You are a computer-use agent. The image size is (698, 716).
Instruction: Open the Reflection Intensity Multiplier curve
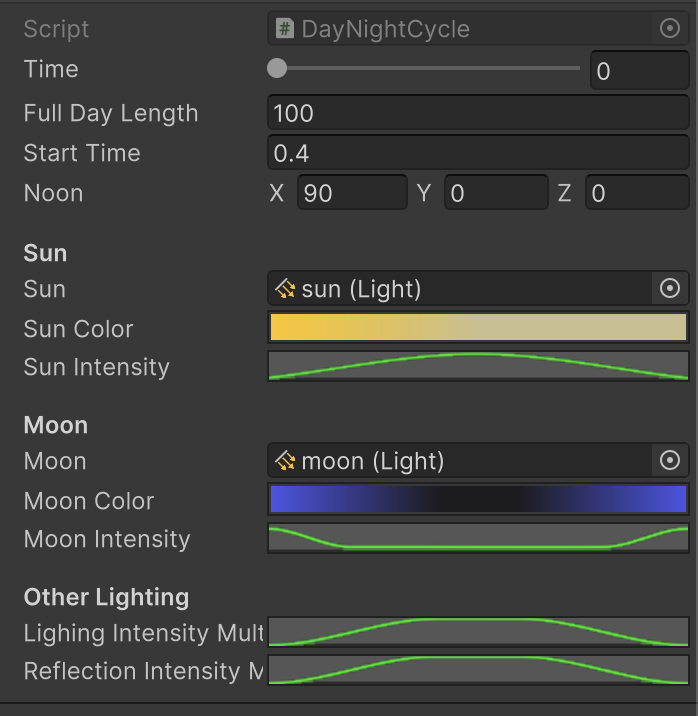pyautogui.click(x=478, y=670)
